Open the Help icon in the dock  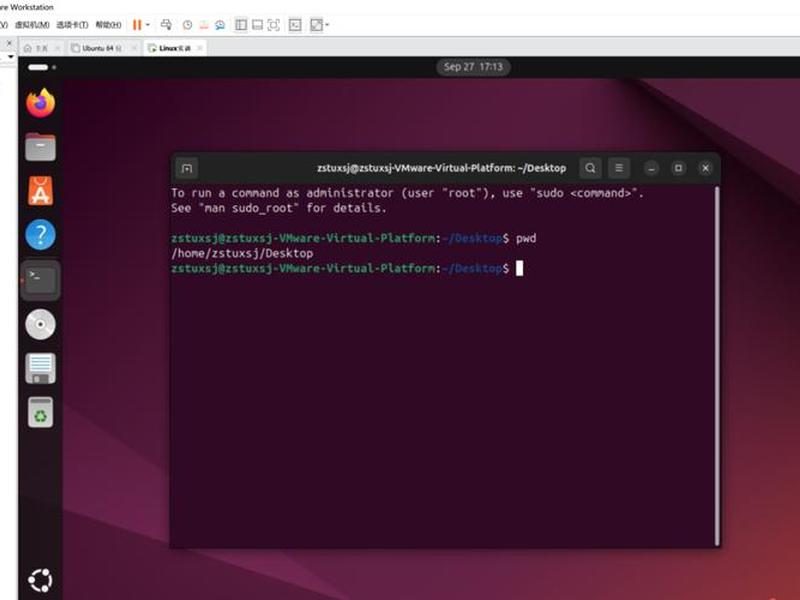coord(40,235)
